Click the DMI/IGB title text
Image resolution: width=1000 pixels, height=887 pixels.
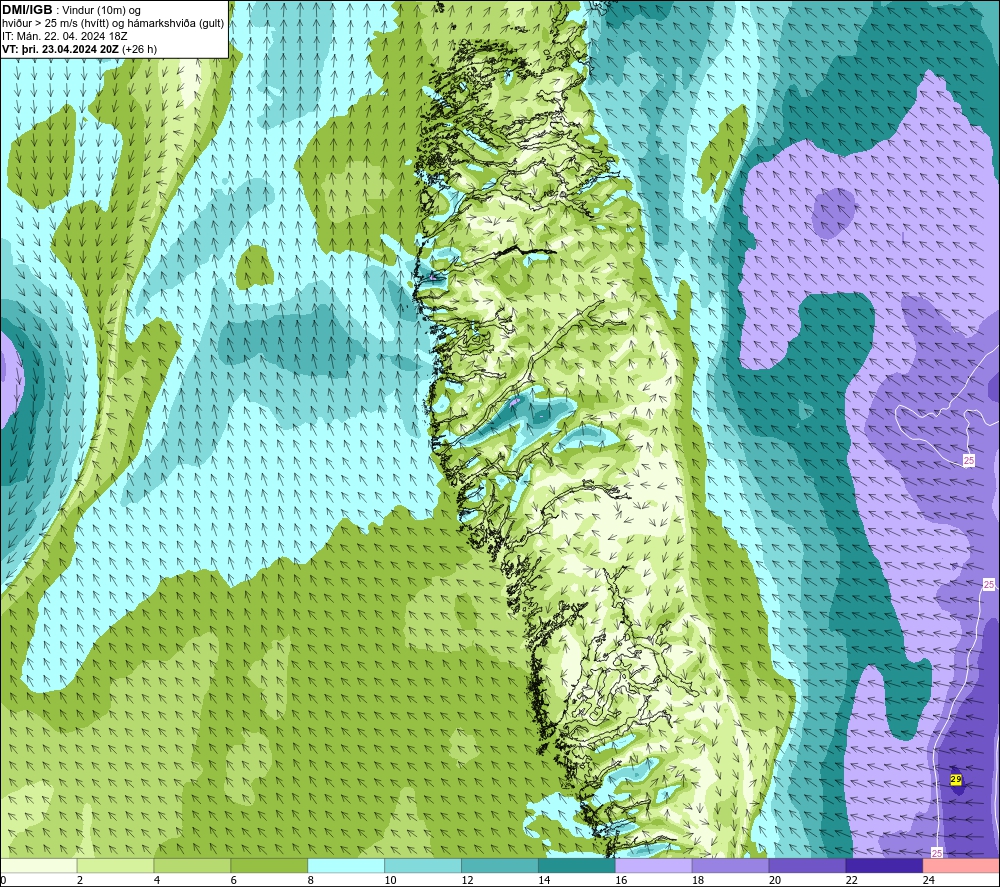(27, 10)
